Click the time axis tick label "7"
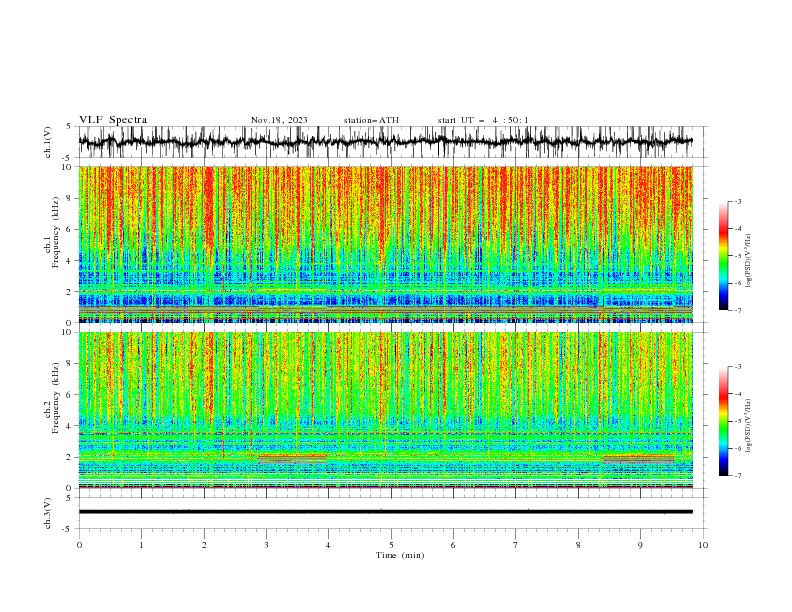 click(x=516, y=545)
